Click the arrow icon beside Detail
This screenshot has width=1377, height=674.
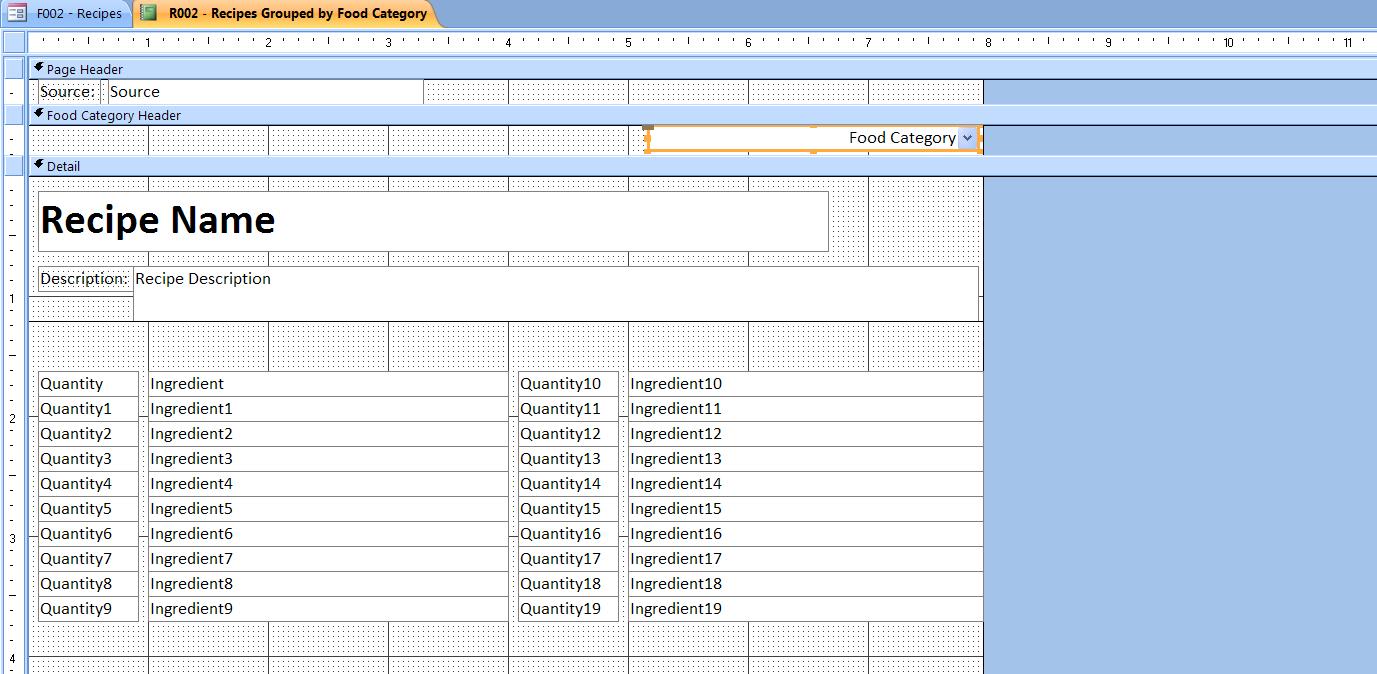pos(38,165)
